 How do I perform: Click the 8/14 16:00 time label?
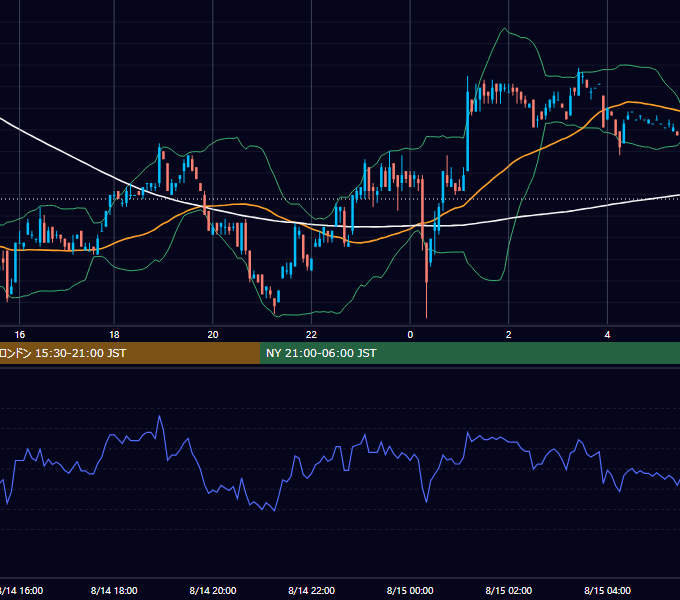coord(21,590)
